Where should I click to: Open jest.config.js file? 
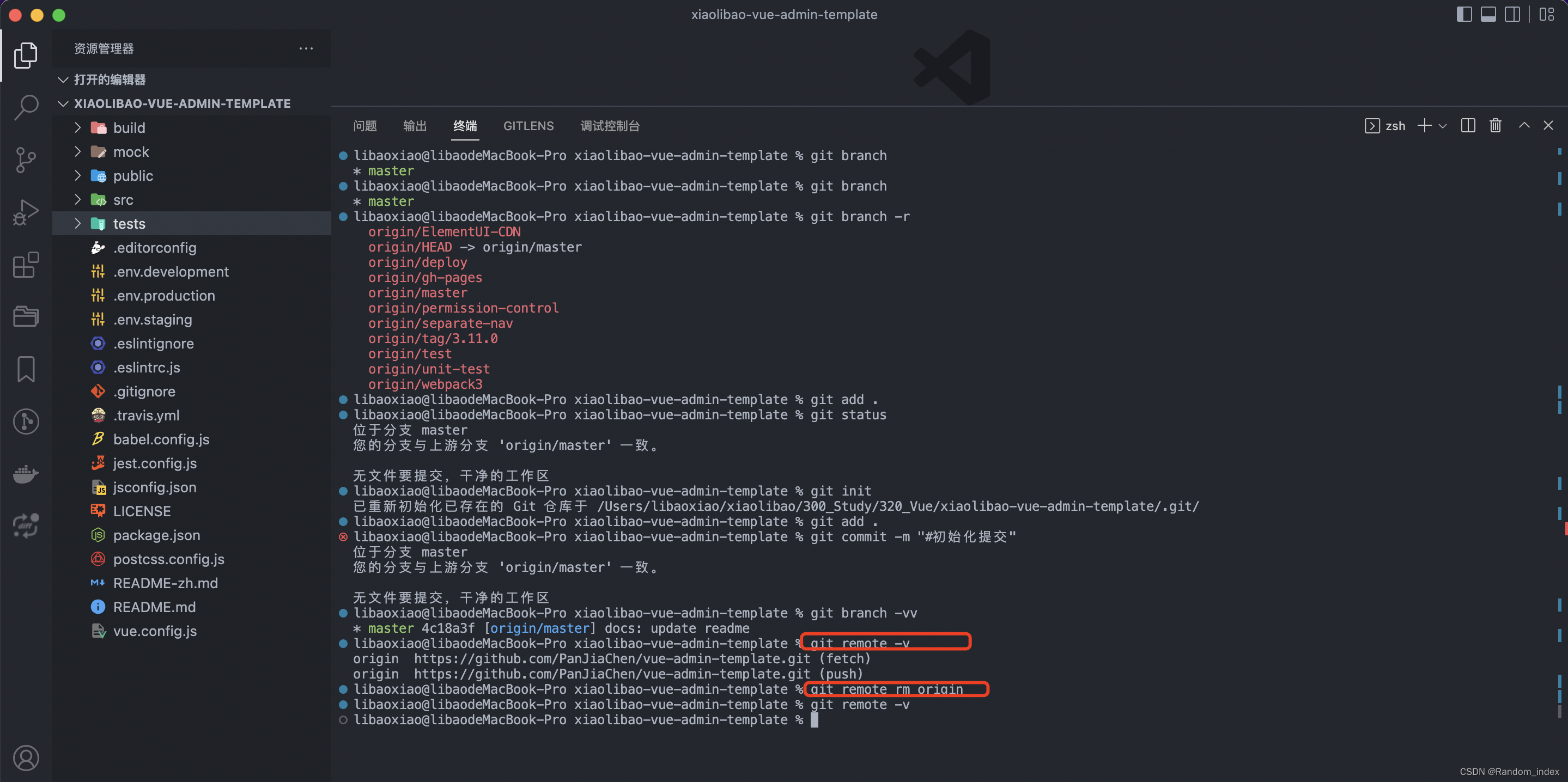[192, 463]
